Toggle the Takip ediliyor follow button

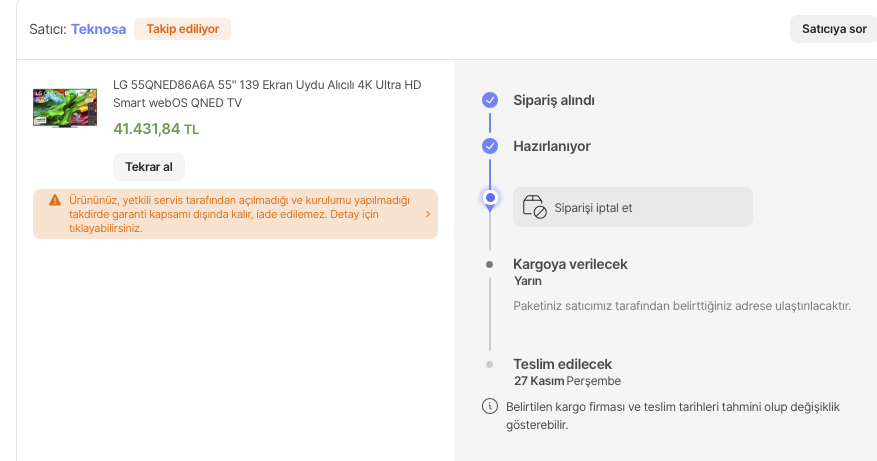[x=182, y=29]
